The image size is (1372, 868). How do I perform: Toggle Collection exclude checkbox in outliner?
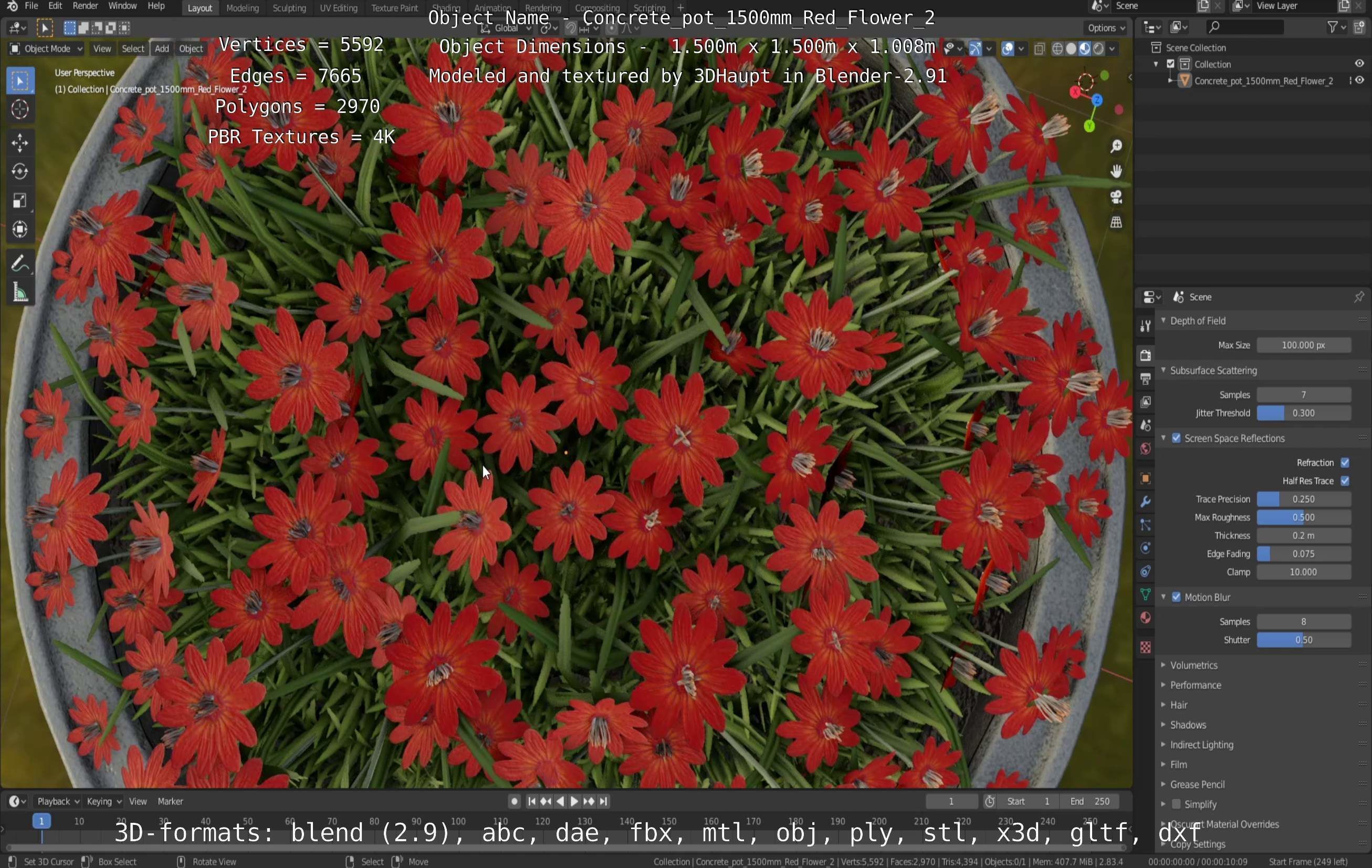(1171, 64)
